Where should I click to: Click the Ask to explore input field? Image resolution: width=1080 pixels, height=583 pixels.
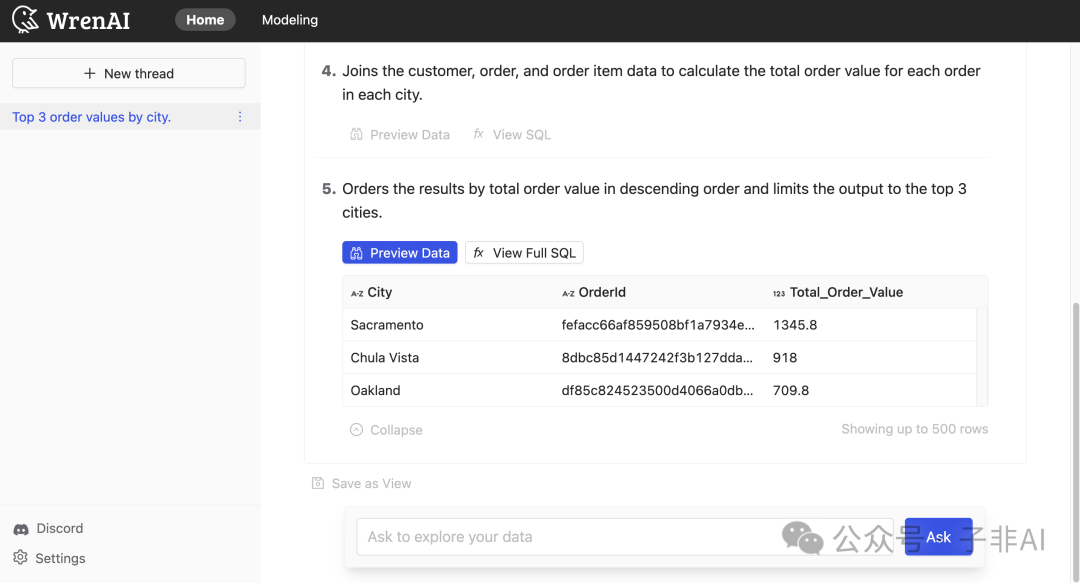570,537
